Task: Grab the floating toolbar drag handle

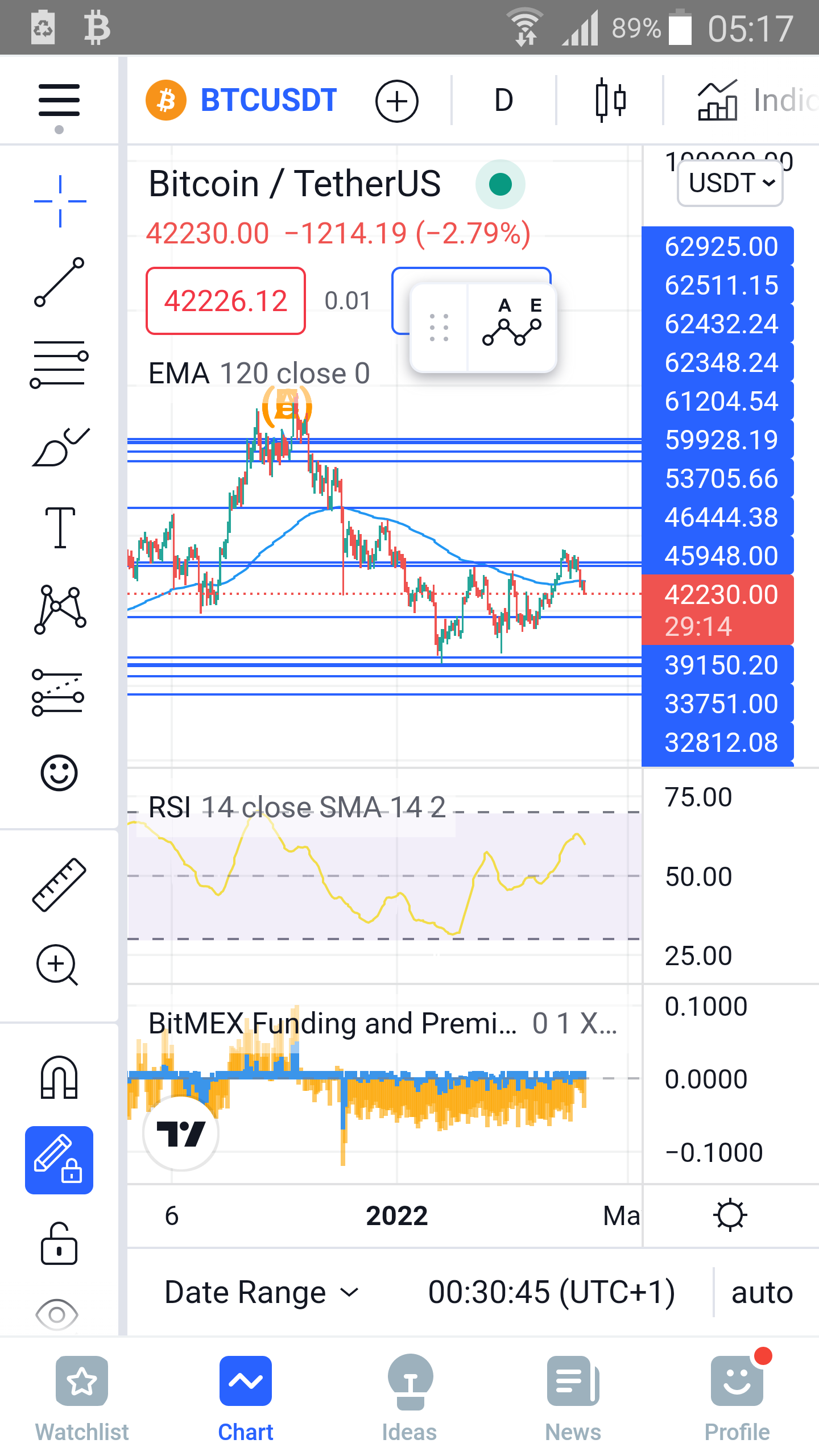Action: pos(439,328)
